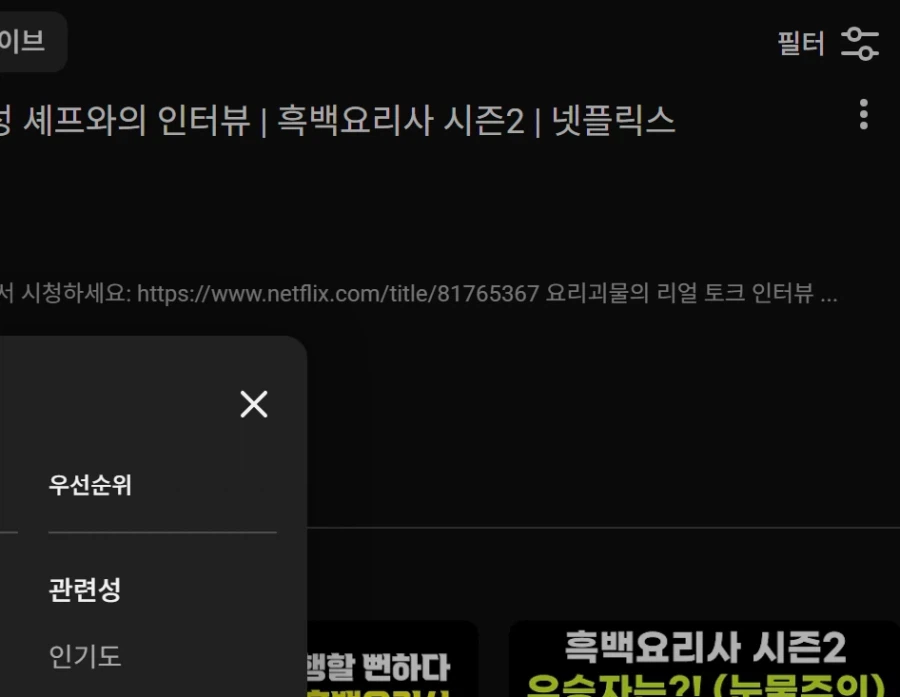Dismiss the sorting dialog with the close button

click(x=254, y=404)
